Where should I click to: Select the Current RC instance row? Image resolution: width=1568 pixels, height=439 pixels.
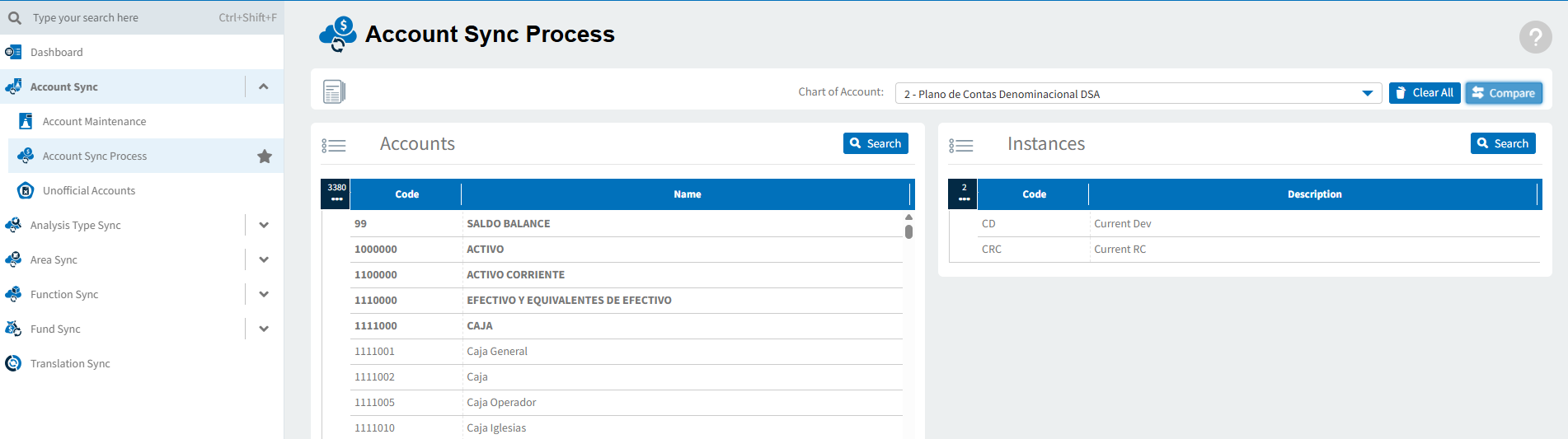1259,250
